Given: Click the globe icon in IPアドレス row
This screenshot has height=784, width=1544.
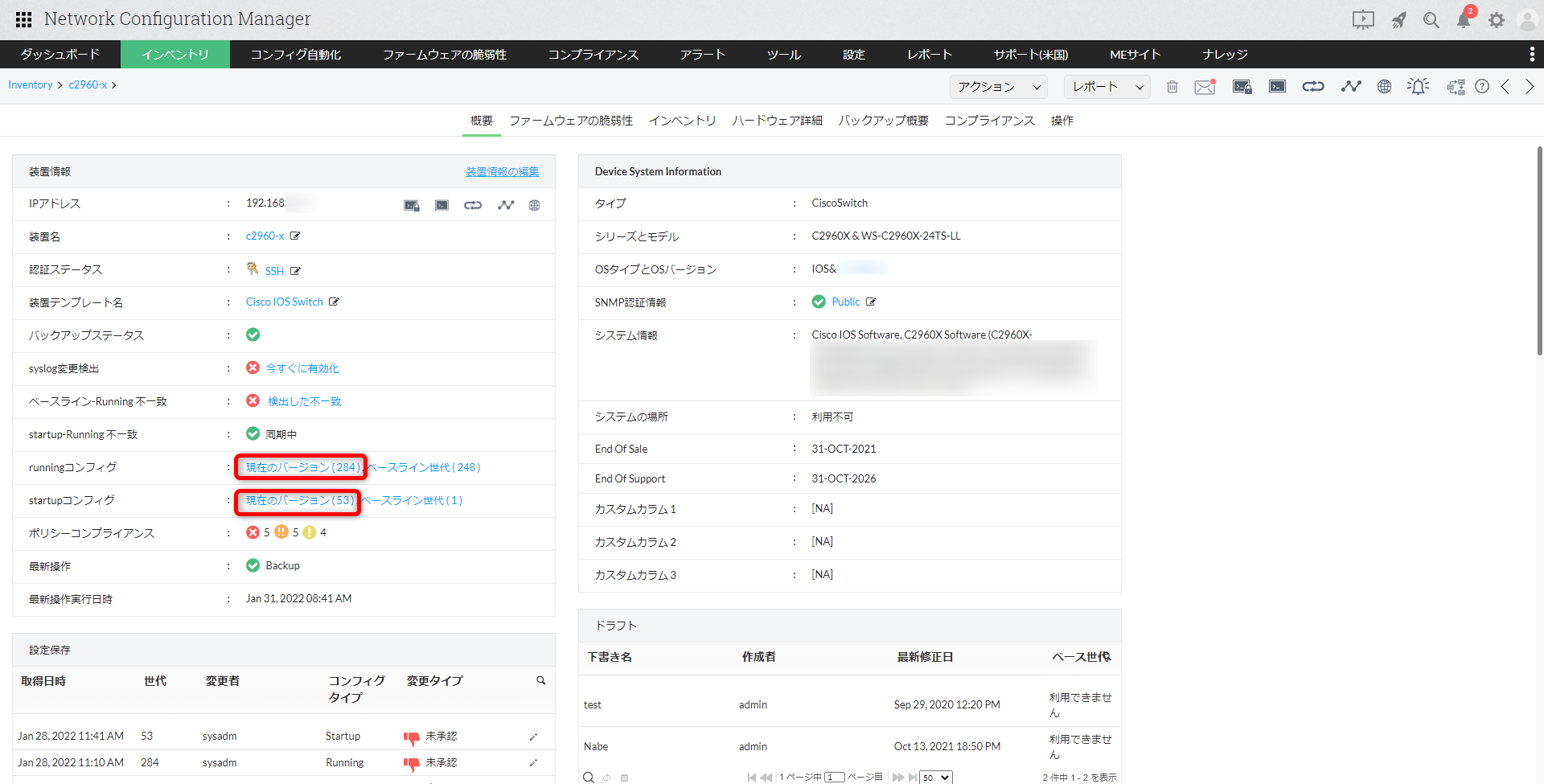Looking at the screenshot, I should pyautogui.click(x=534, y=205).
